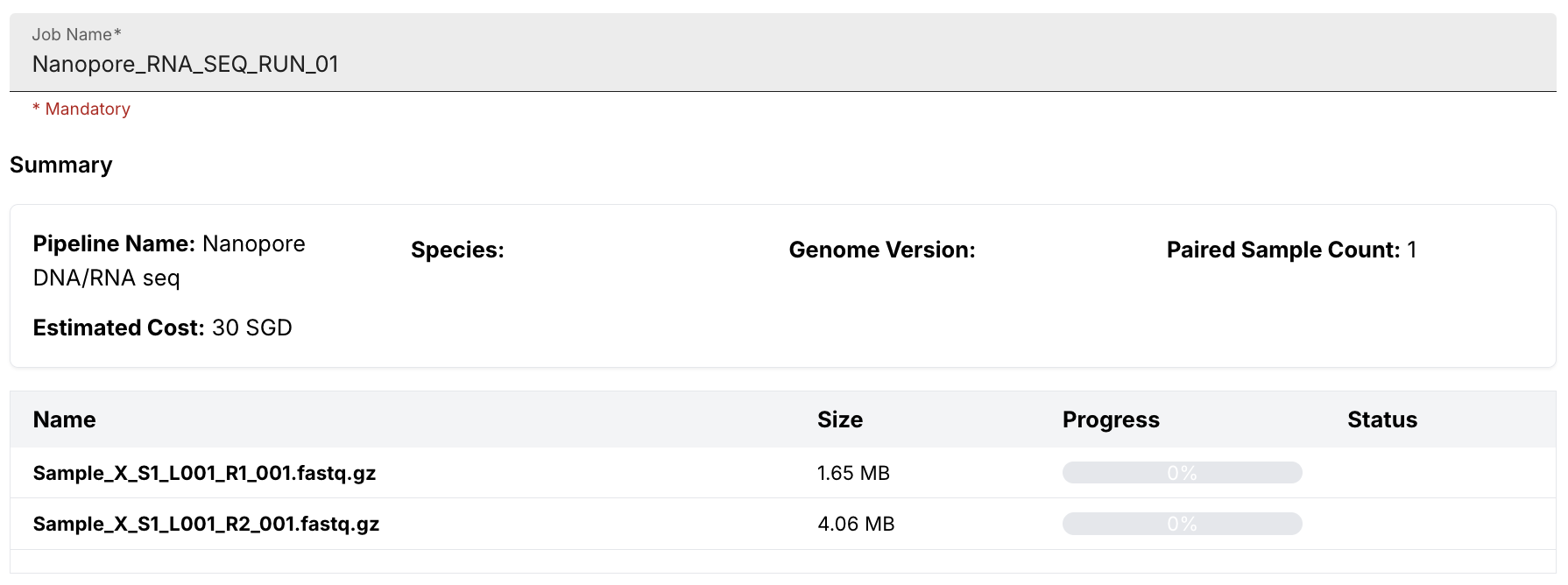1568x585 pixels.
Task: Click the Size column header
Action: [x=840, y=419]
